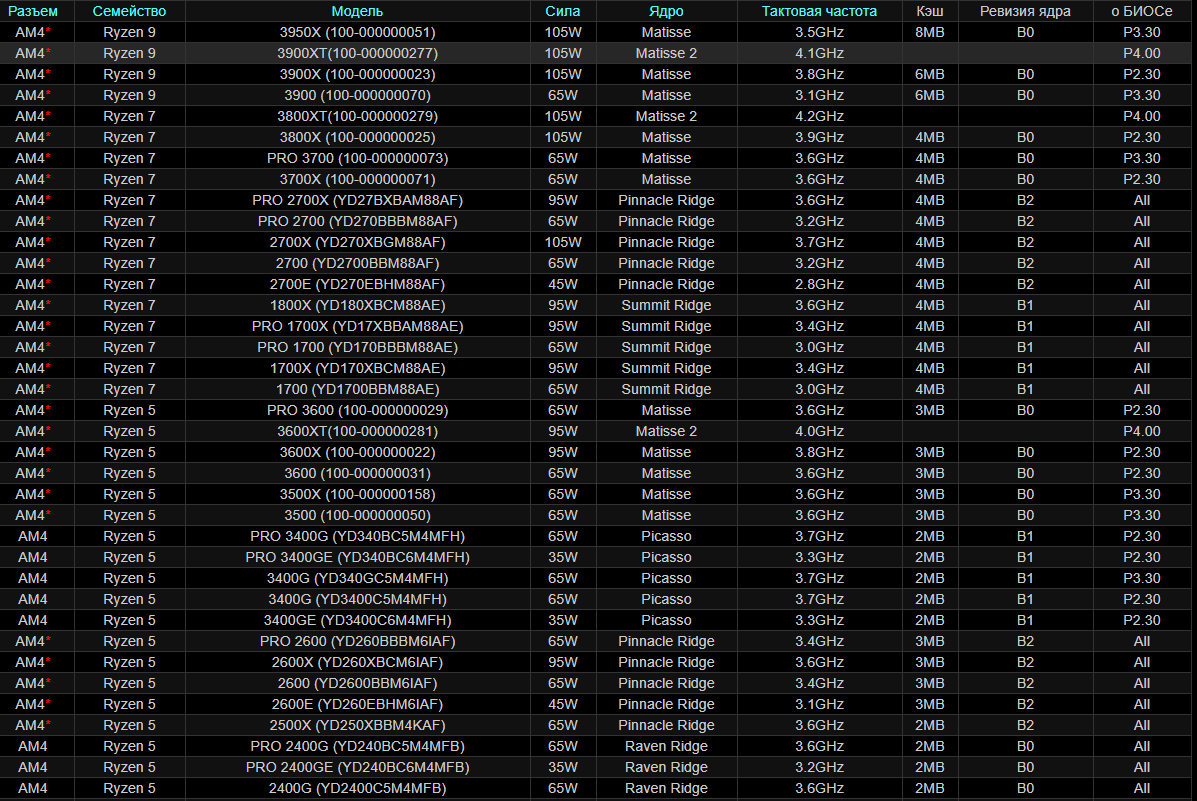Screen dimensions: 1197x801
Task: Select the 3600XT(100-000000281) cell
Action: click(x=357, y=431)
